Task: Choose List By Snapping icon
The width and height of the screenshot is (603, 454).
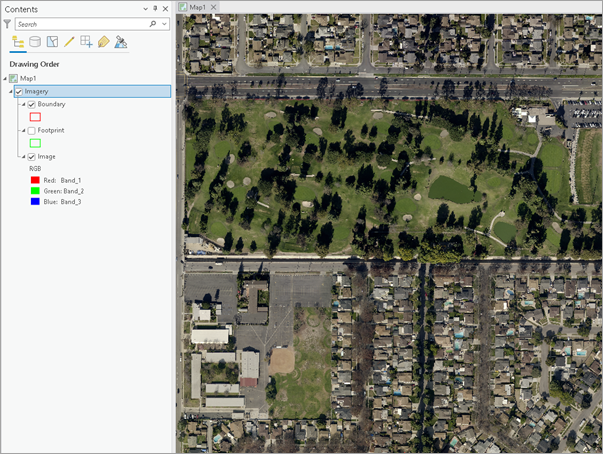Action: tap(86, 42)
